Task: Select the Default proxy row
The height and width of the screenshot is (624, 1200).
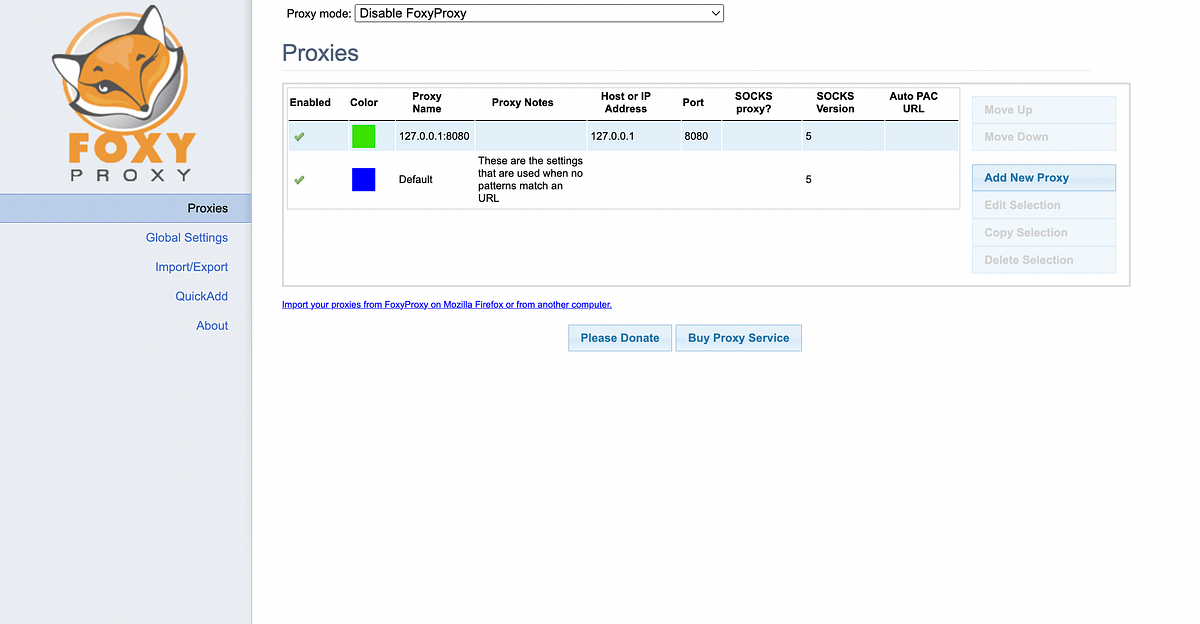Action: 620,180
